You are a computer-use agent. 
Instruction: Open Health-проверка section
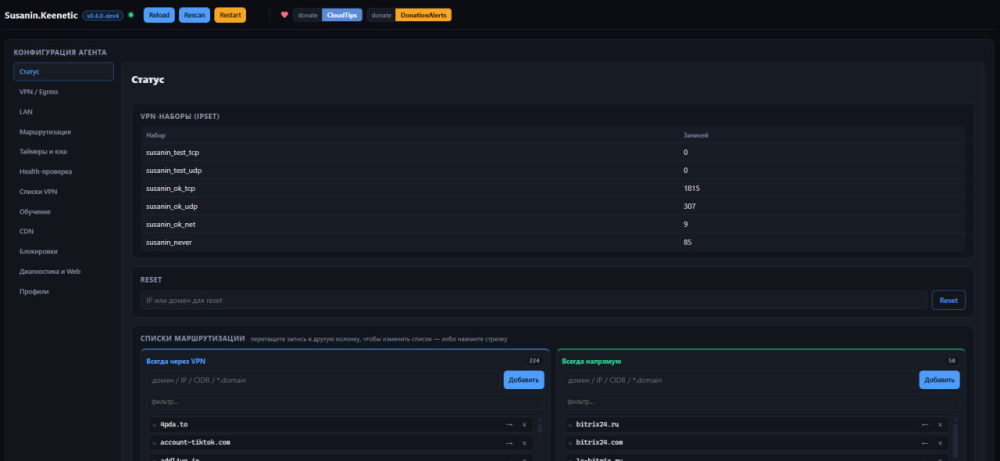64,172
